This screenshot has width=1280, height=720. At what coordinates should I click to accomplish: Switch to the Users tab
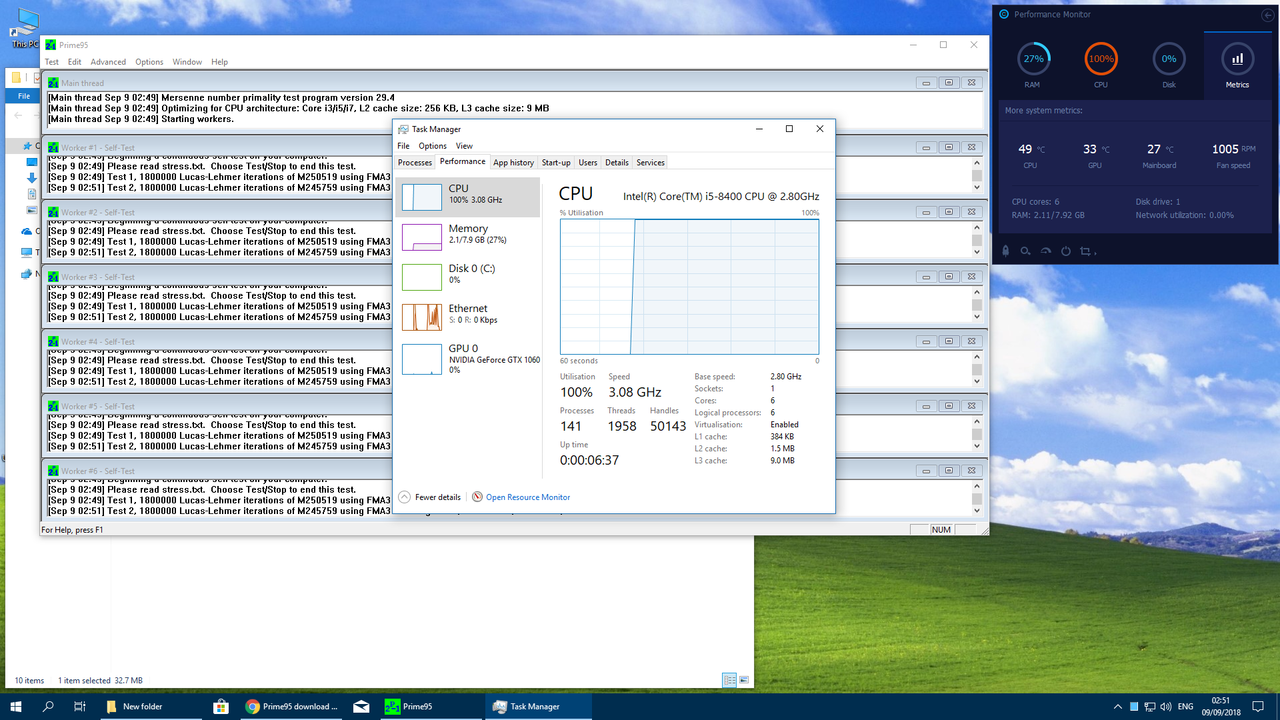(588, 162)
